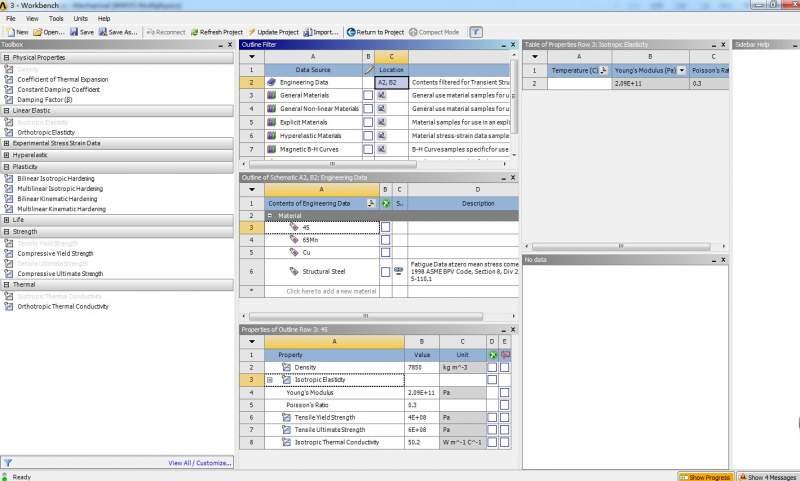The width and height of the screenshot is (800, 481).
Task: Select the Engineering Data book icon
Action: tap(271, 82)
